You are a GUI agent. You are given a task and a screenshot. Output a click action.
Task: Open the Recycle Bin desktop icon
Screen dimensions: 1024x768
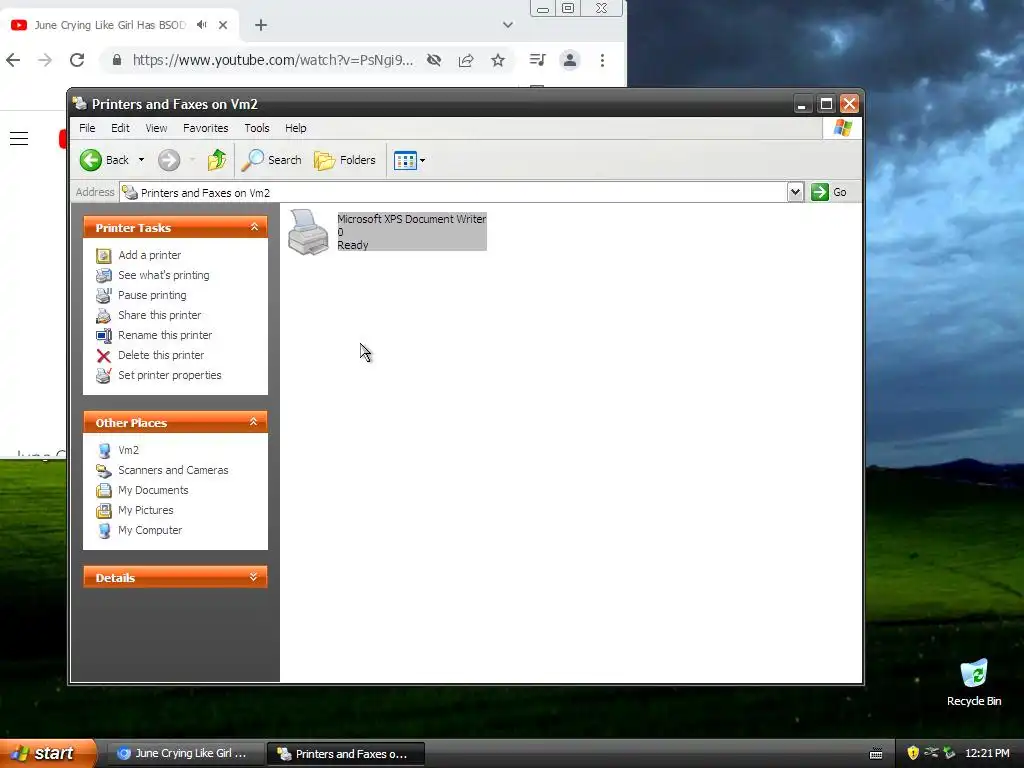[x=974, y=683]
